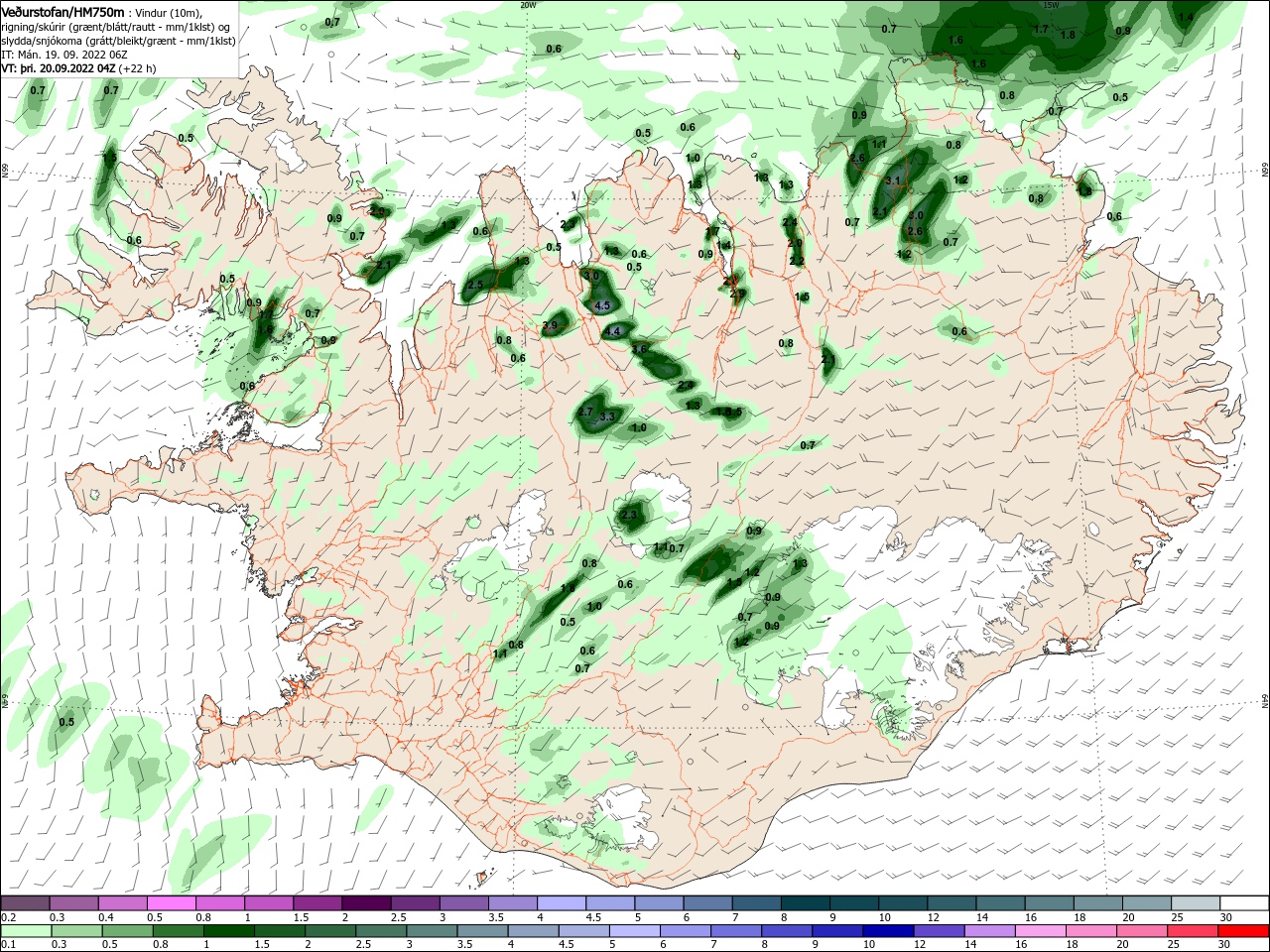
Task: Click the snow legend label 0.2
Action: [8, 917]
